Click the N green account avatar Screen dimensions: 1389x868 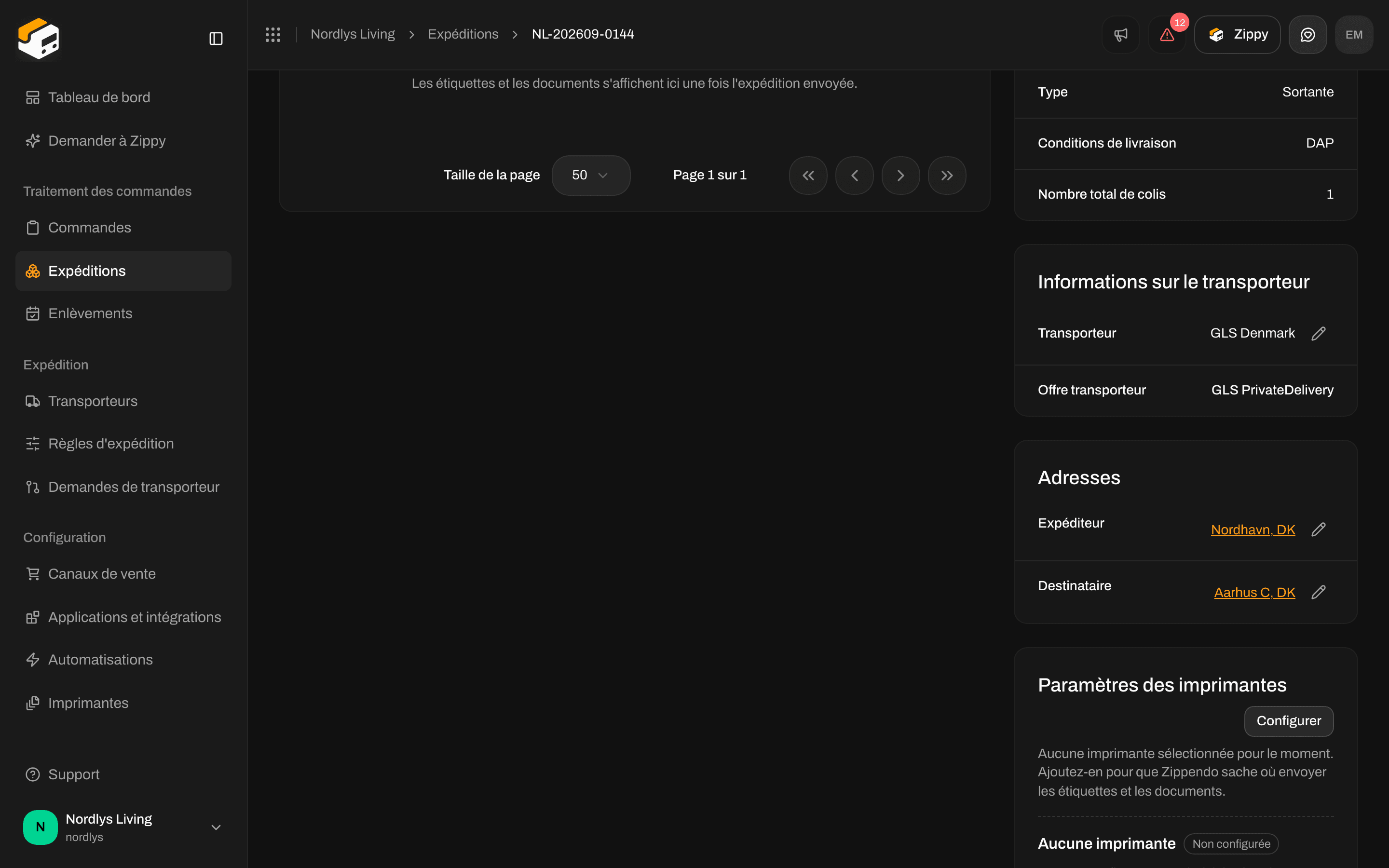coord(40,827)
